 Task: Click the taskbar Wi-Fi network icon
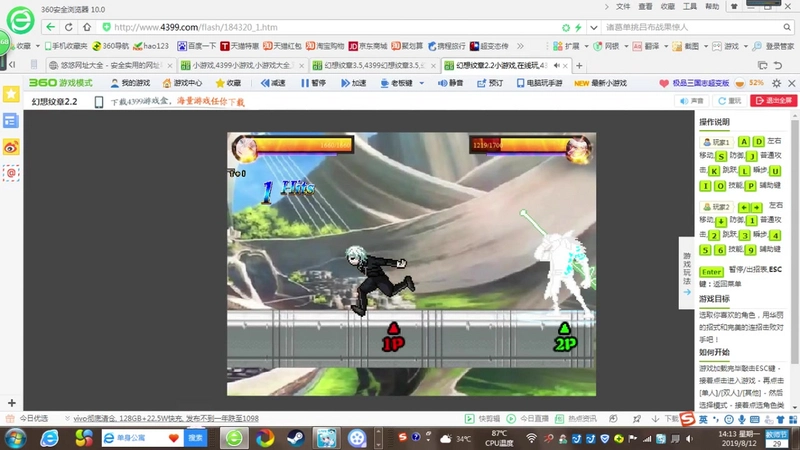(x=531, y=438)
